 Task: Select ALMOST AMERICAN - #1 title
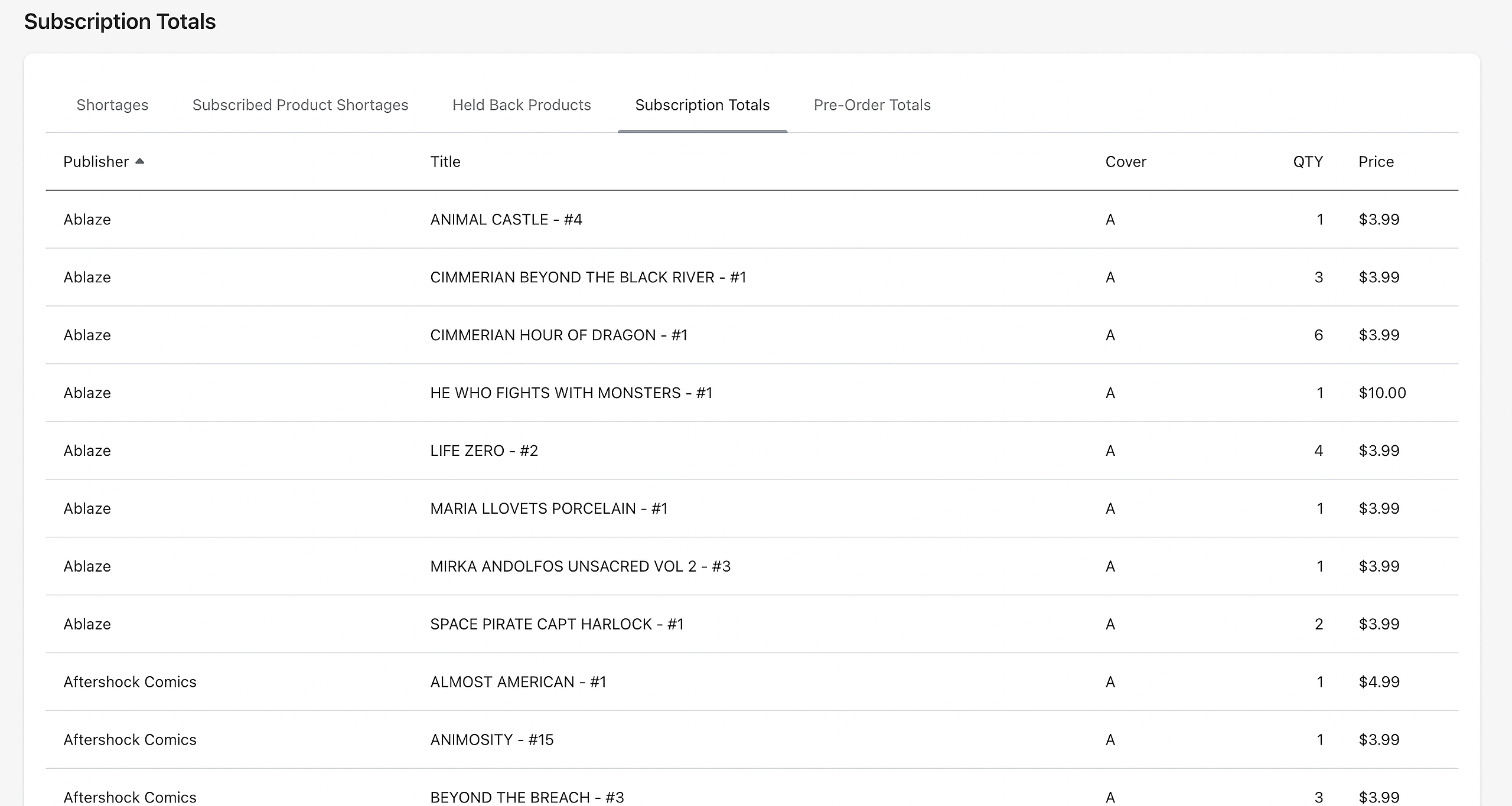(518, 683)
